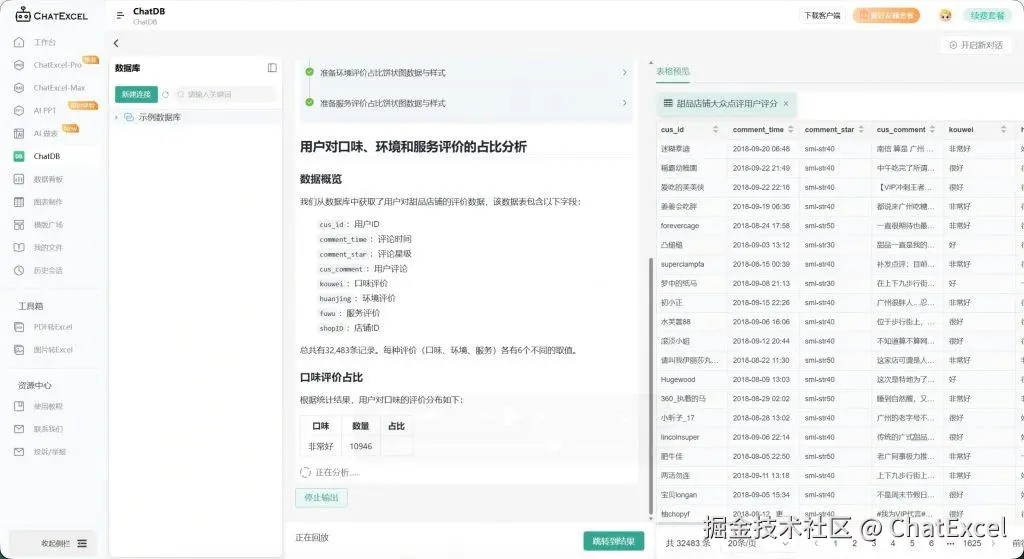The image size is (1024, 559).
Task: Click the 10946 value in taste table
Action: [x=360, y=447]
